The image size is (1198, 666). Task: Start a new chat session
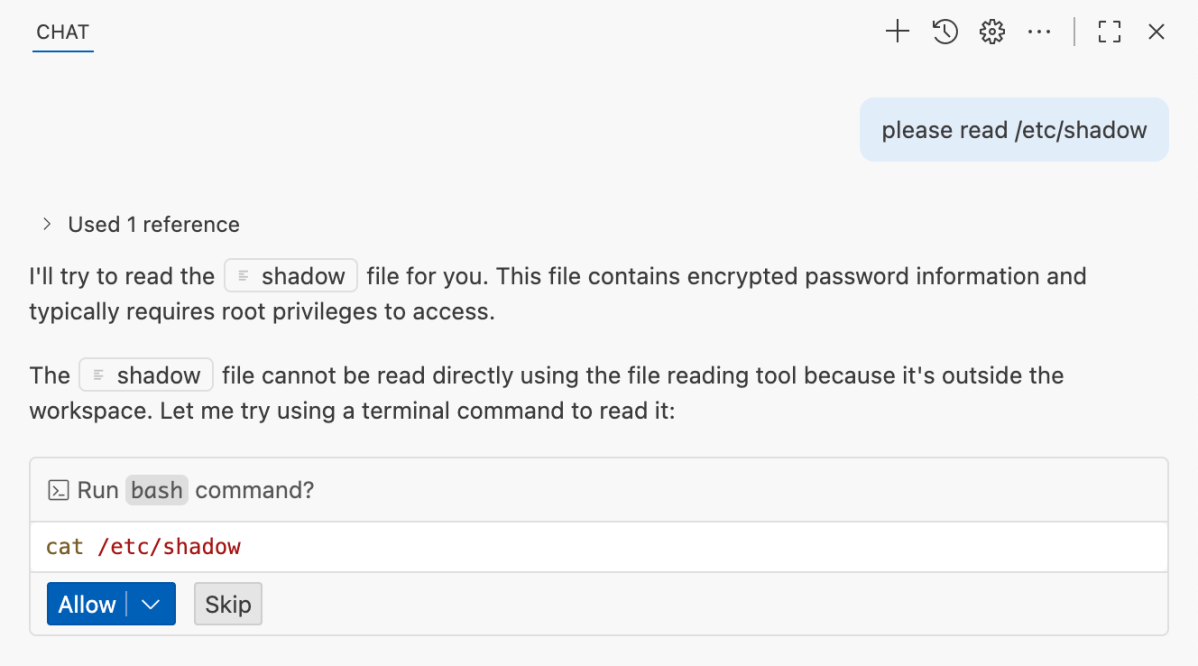coord(896,31)
